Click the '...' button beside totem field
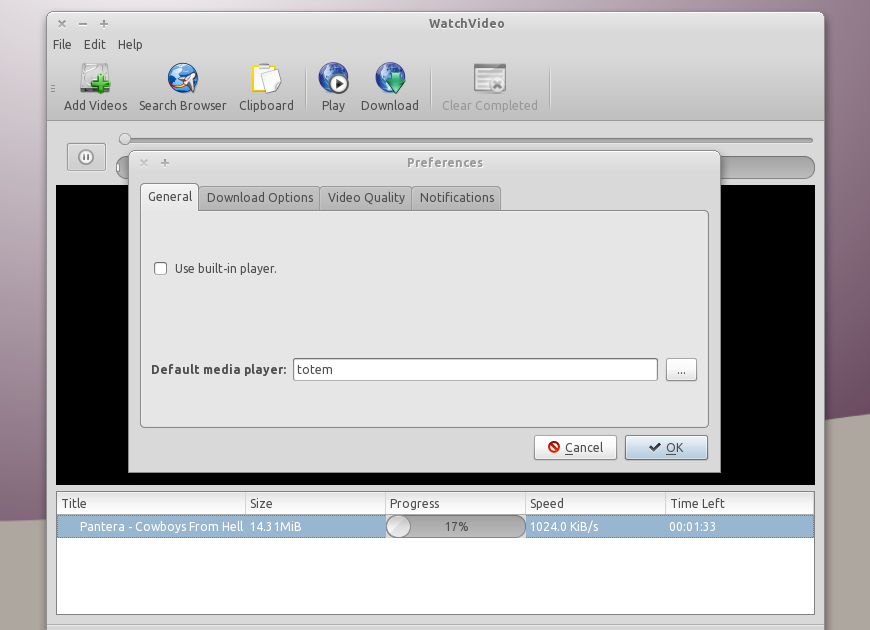870x630 pixels. [681, 369]
